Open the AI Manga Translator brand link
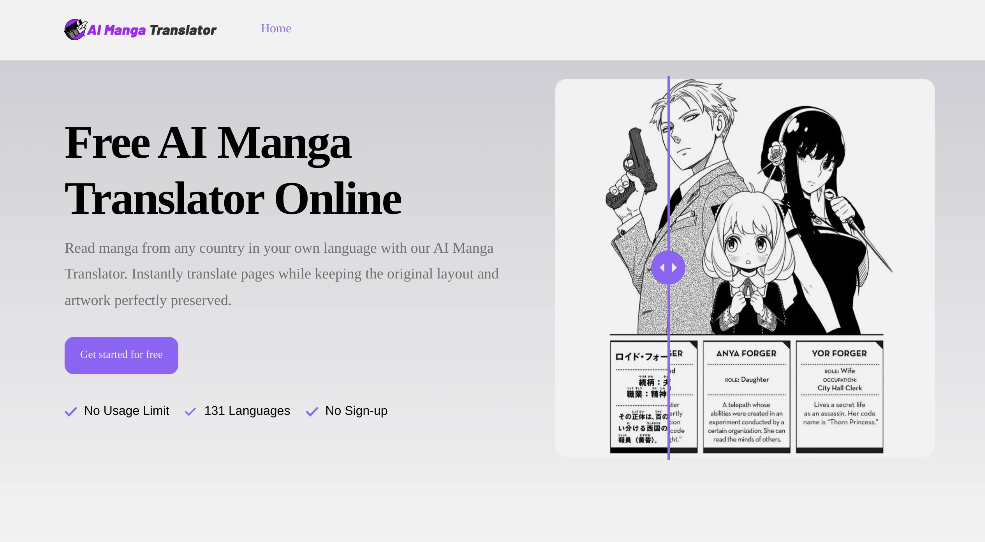Screen dimensions: 985x542 point(140,30)
